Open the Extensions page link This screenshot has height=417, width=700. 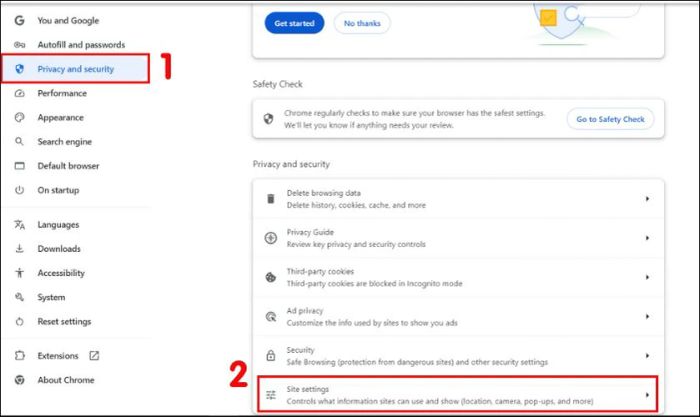(x=58, y=356)
